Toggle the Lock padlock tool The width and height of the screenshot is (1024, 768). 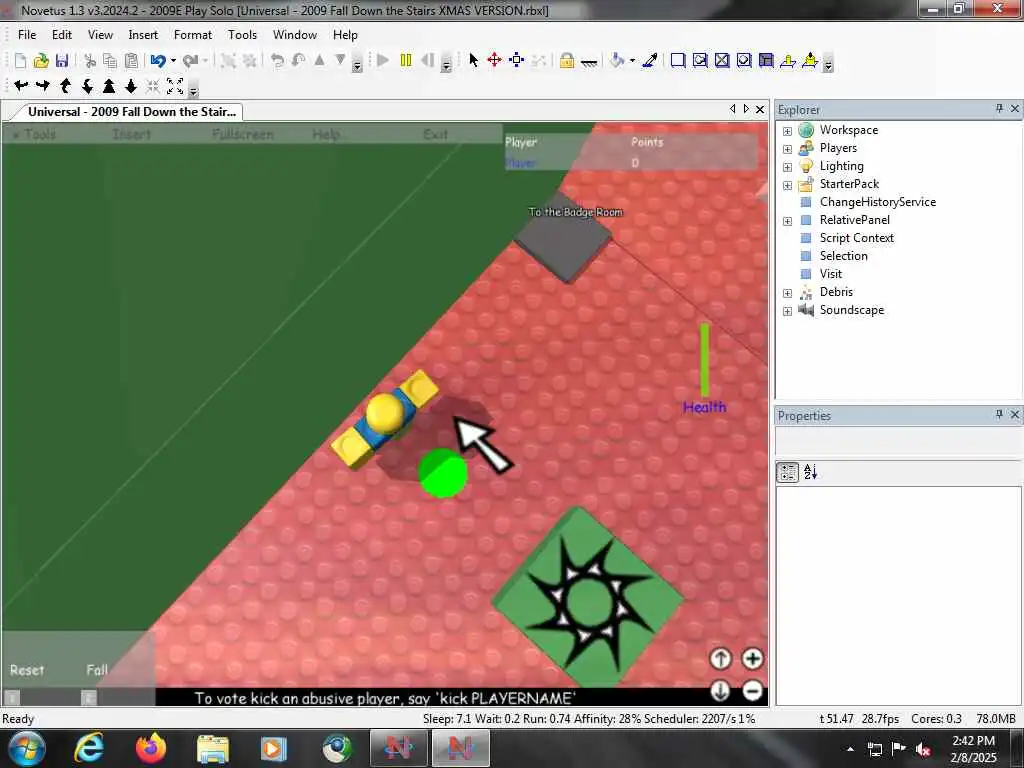pos(567,61)
